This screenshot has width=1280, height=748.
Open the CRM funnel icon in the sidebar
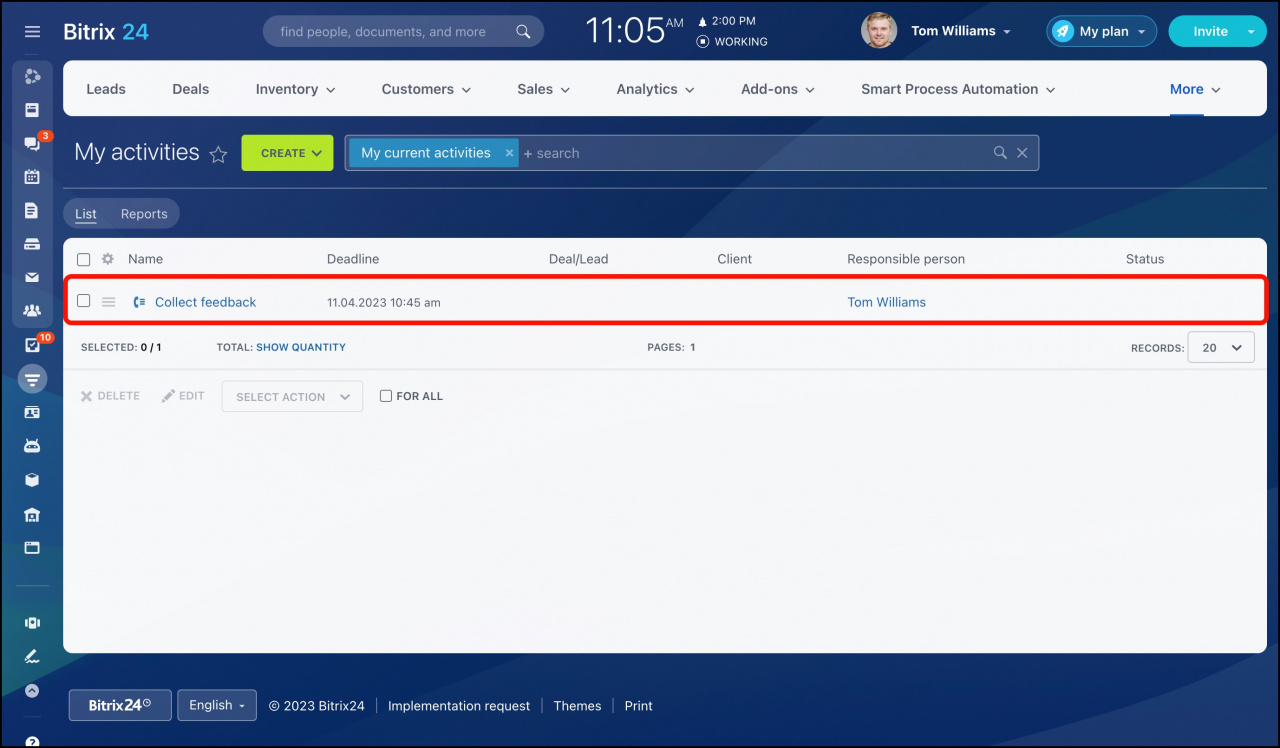(32, 379)
